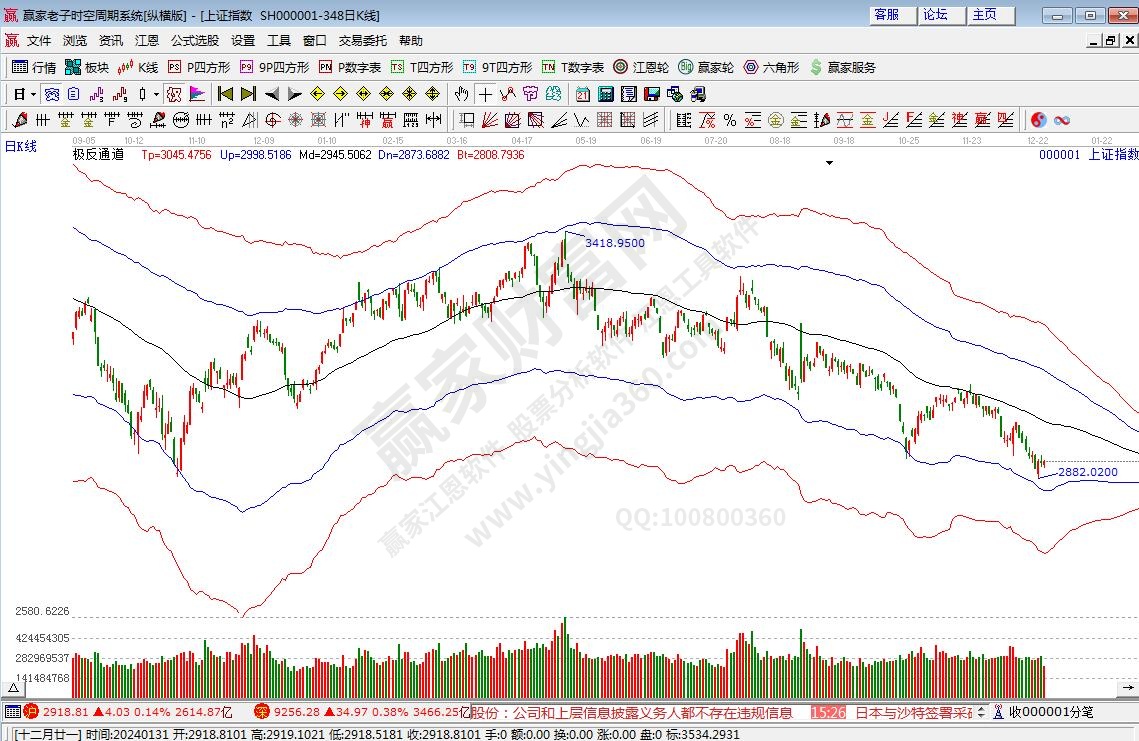Open the candlestick style dropdown arrow

point(156,94)
